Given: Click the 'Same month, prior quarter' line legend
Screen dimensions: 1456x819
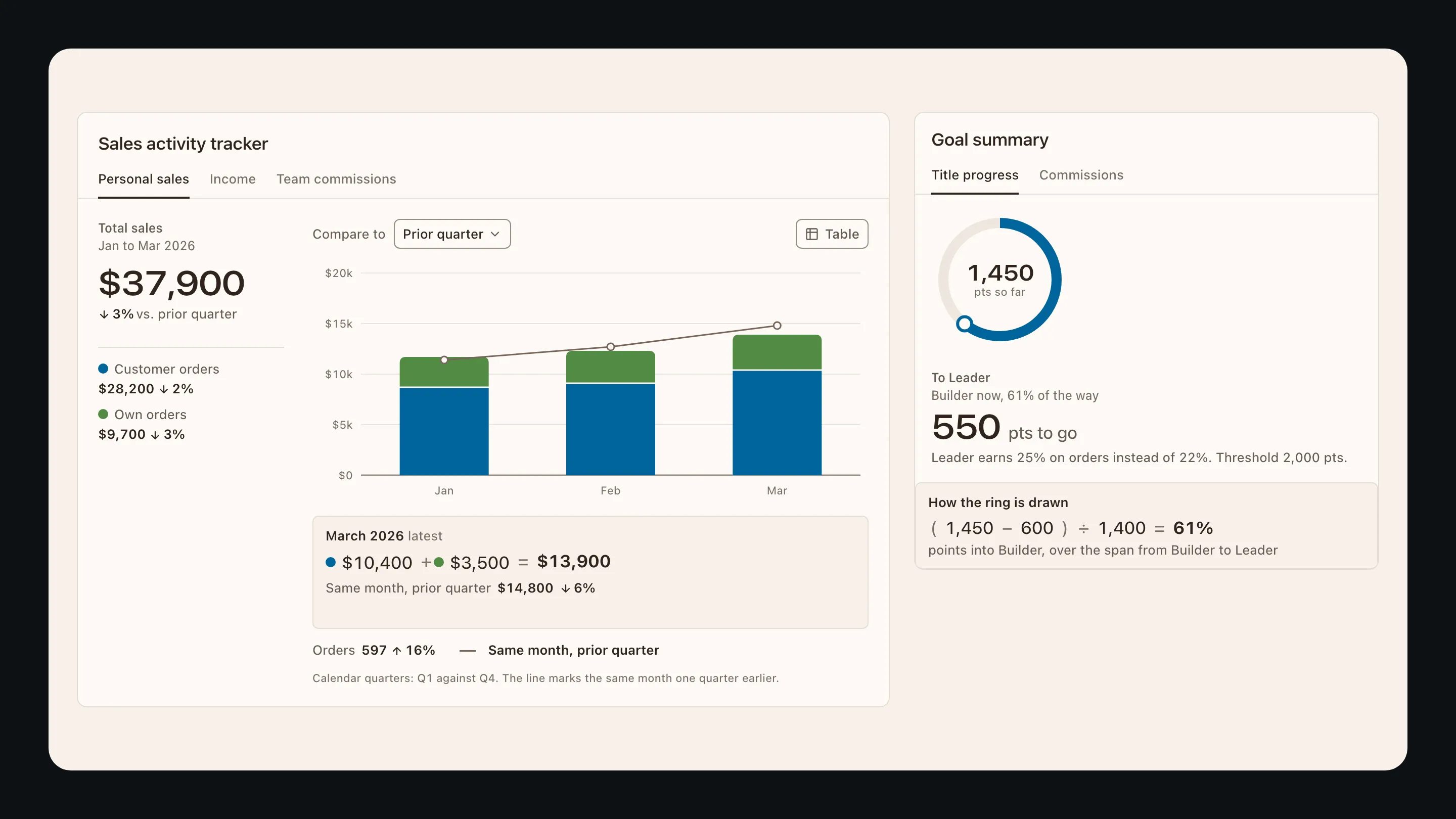Looking at the screenshot, I should click(560, 650).
